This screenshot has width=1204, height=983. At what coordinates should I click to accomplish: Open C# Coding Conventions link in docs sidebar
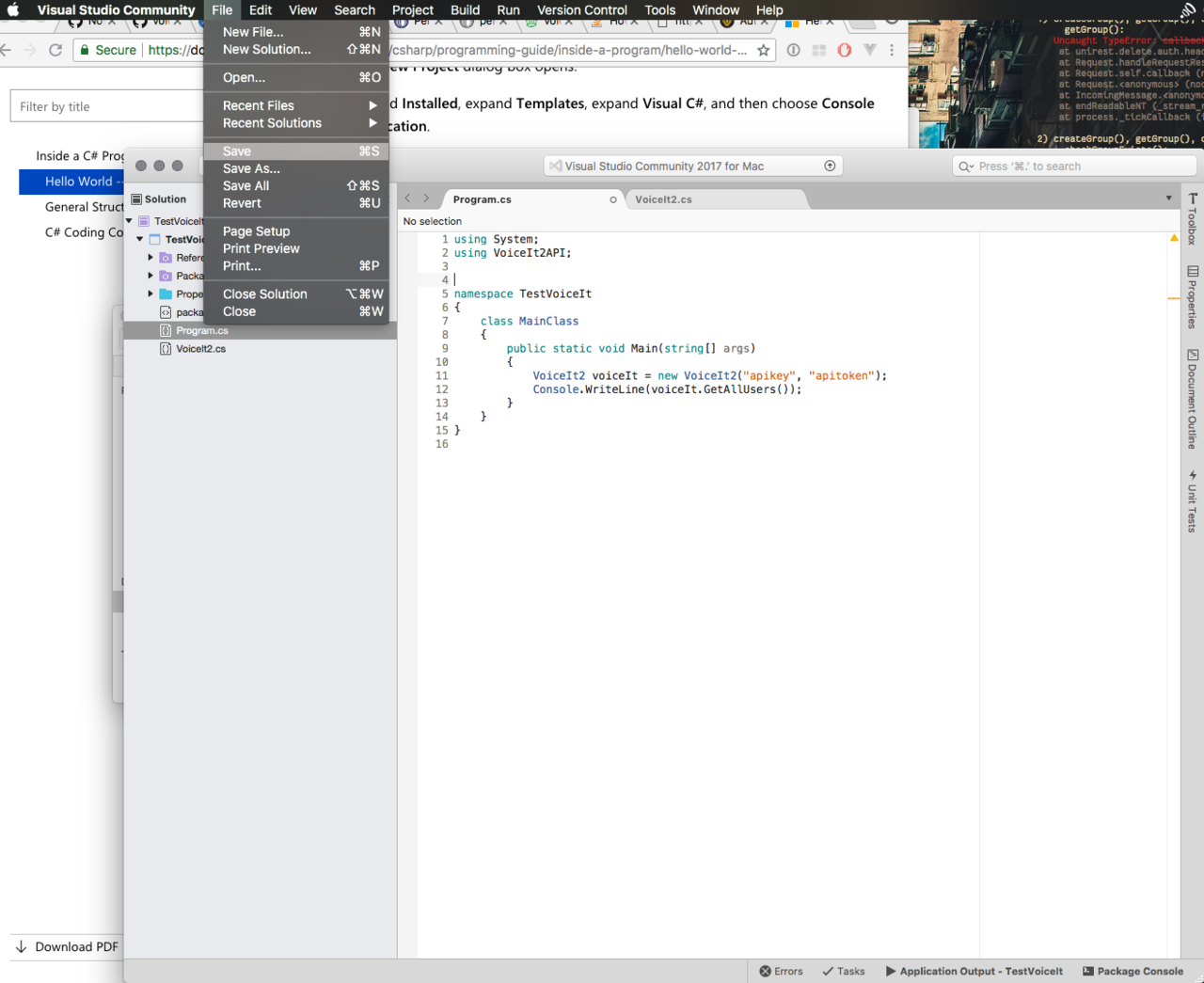click(84, 232)
